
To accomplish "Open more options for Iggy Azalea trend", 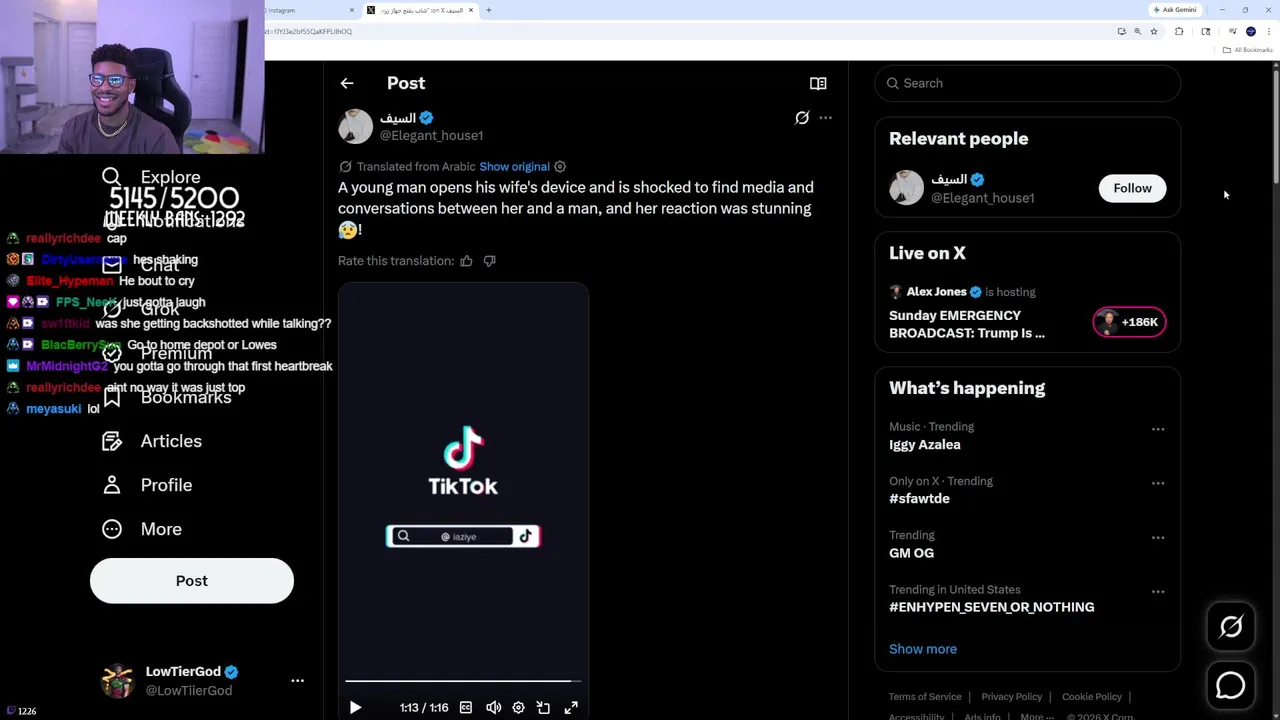I will coord(1158,429).
